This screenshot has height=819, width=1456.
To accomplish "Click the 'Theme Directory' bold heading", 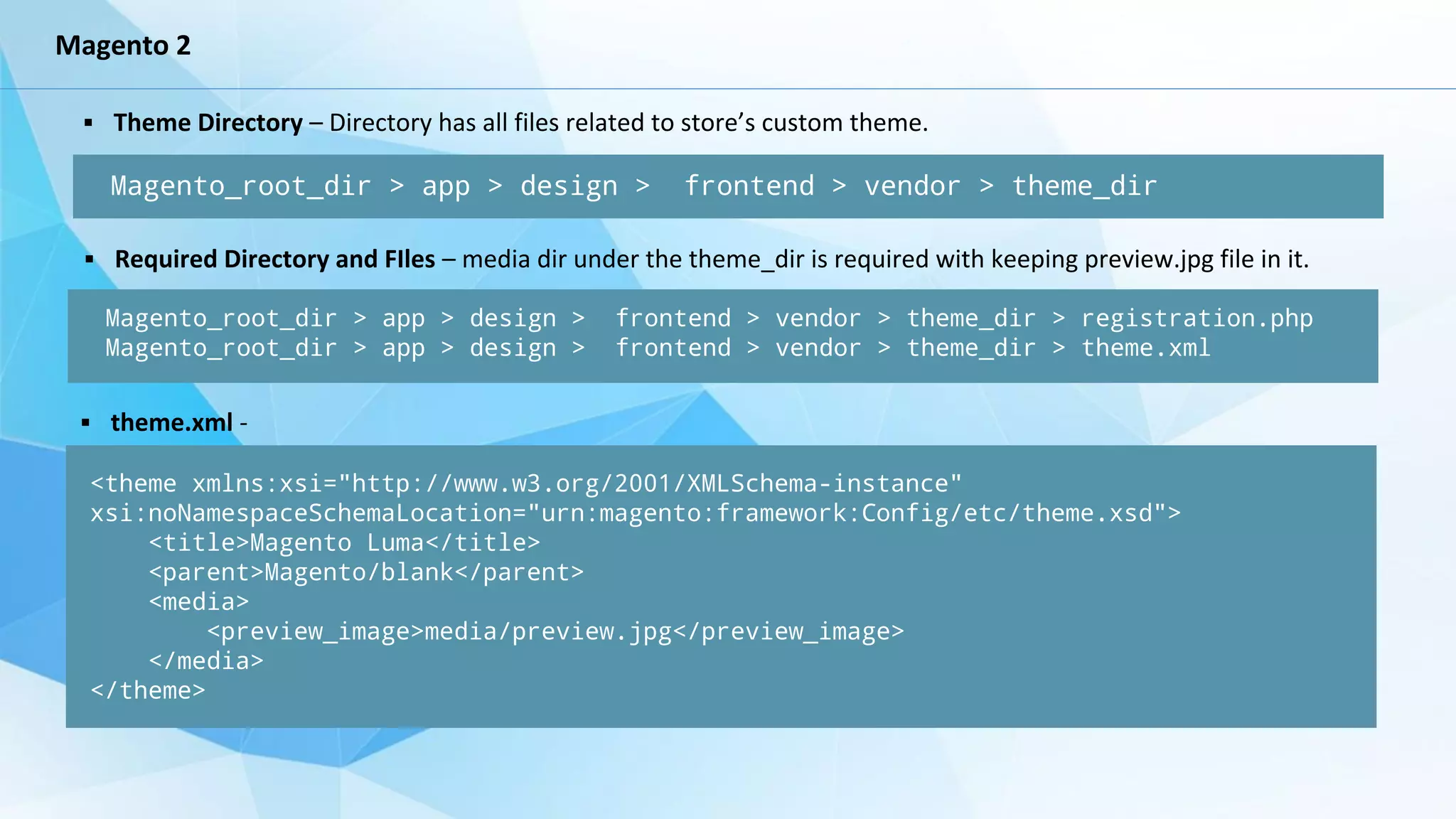I will tap(208, 123).
